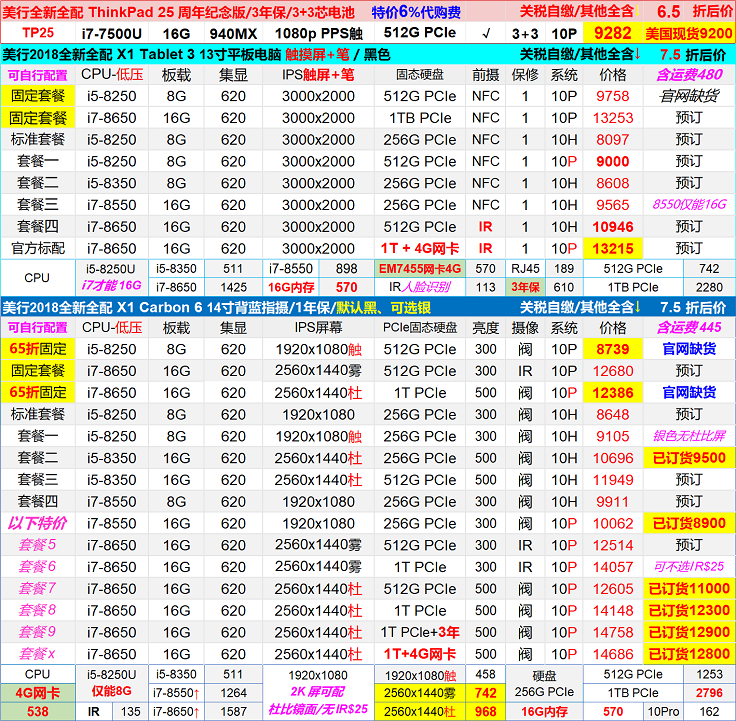Click the "含运费445" header cell
Image resolution: width=736 pixels, height=721 pixels.
(x=689, y=327)
